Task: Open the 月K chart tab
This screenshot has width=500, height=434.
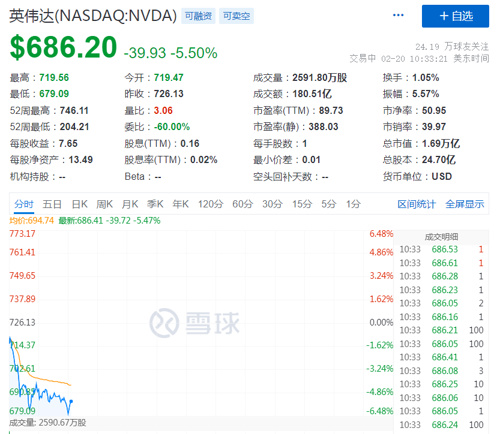Action: click(130, 204)
